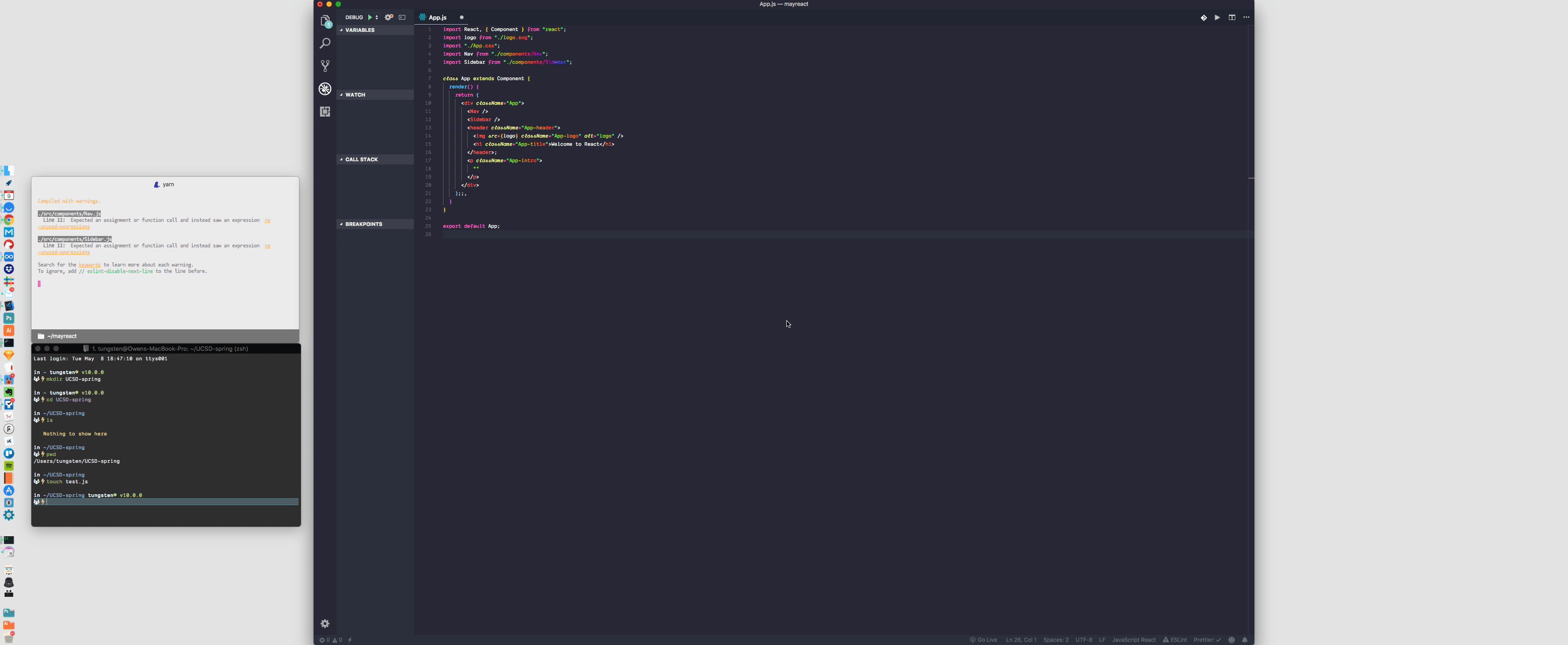
Task: Open the JavaScript React language mode selector
Action: point(1134,640)
